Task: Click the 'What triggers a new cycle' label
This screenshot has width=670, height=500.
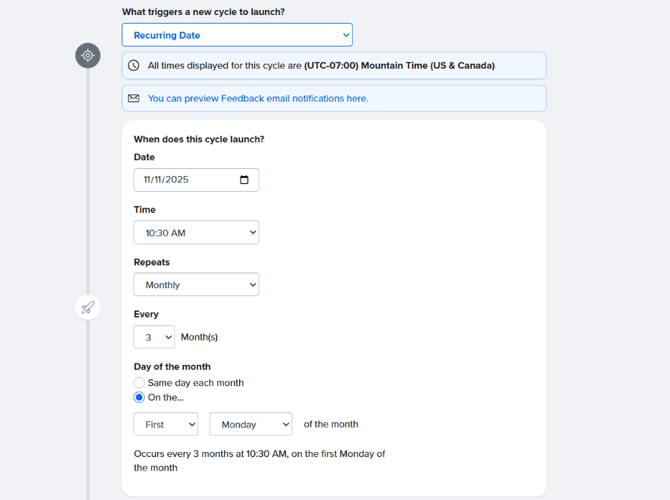Action: pyautogui.click(x=203, y=12)
